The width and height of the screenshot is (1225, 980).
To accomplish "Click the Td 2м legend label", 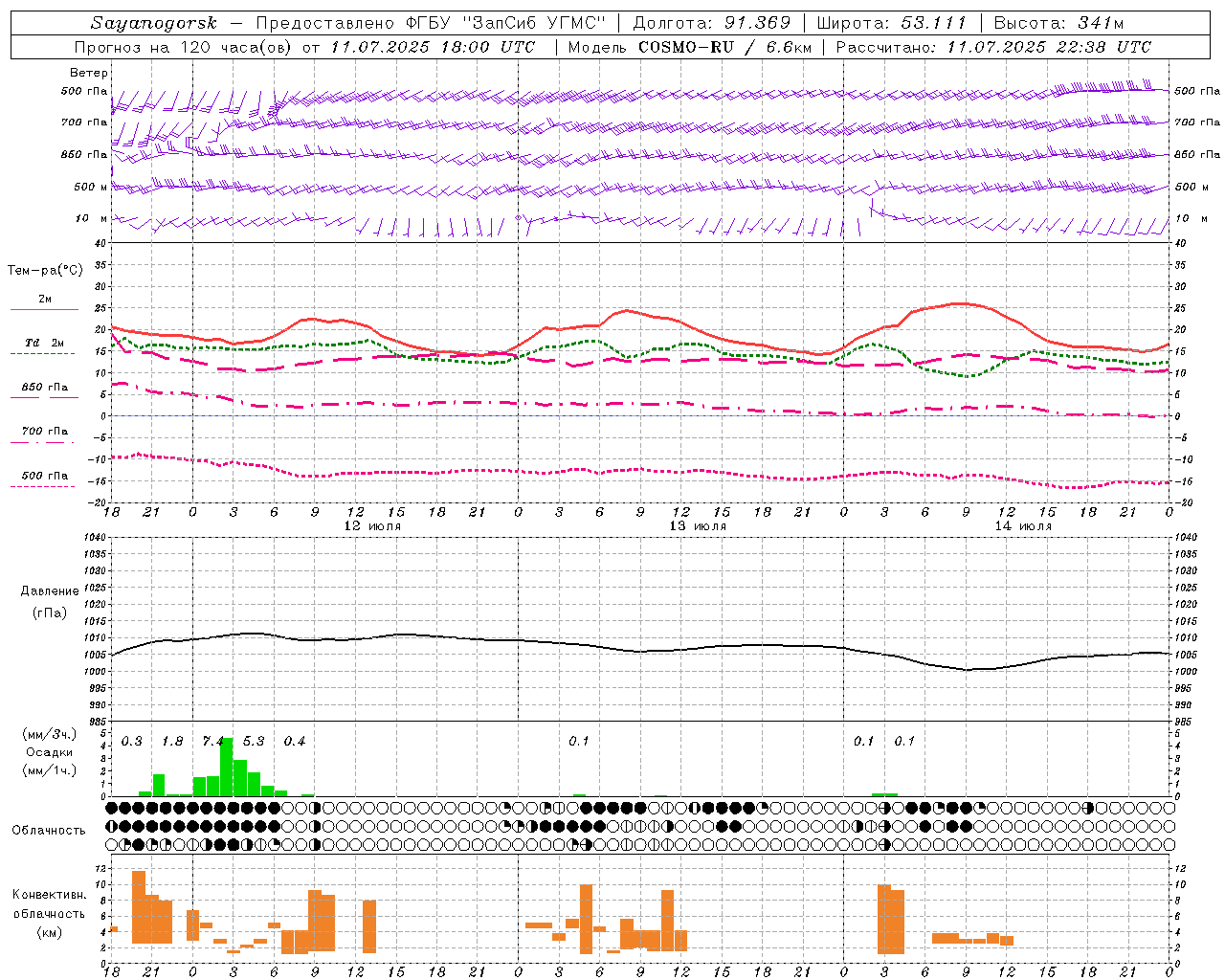I will pos(45,343).
